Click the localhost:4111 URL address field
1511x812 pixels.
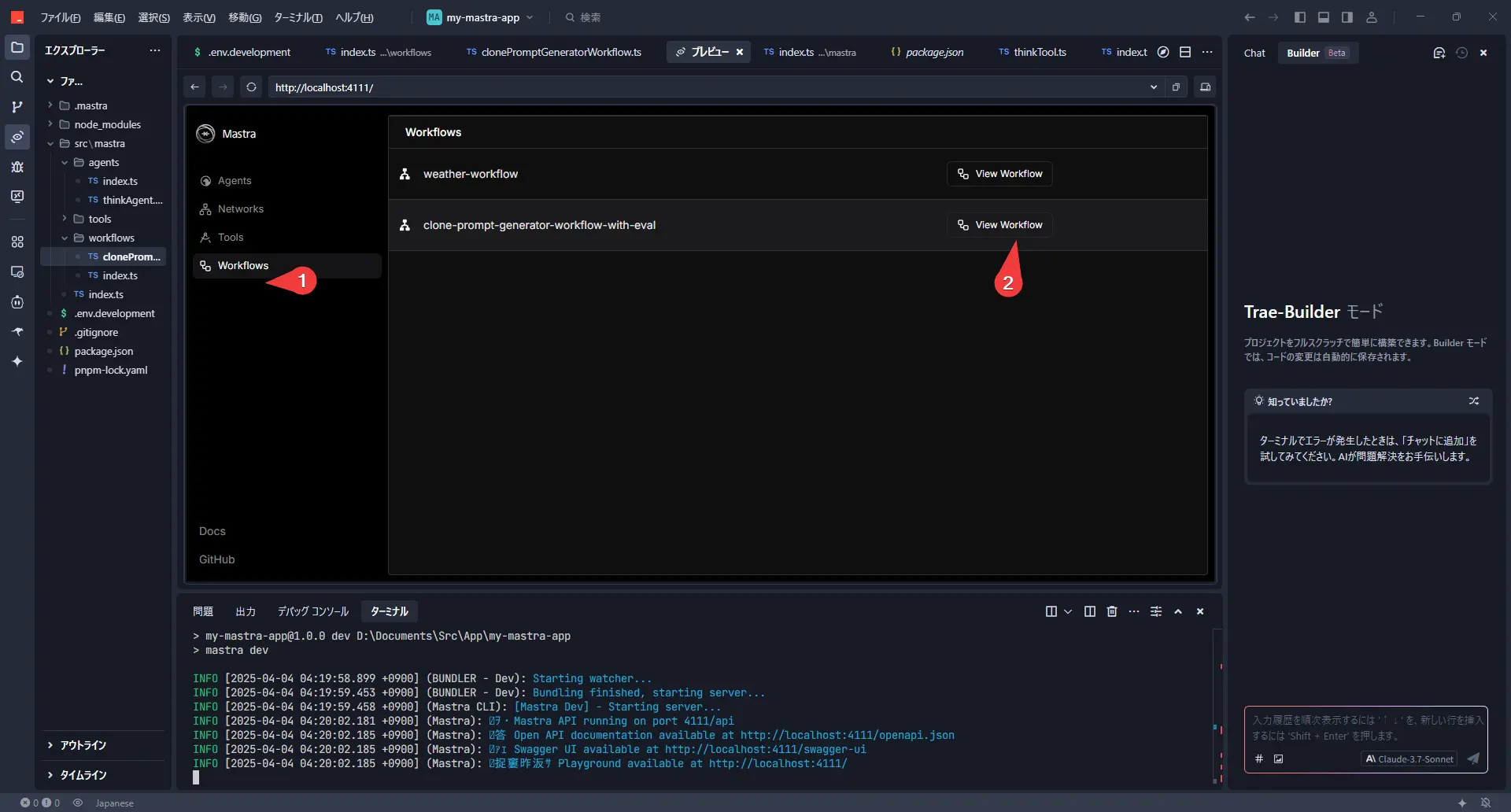[708, 87]
